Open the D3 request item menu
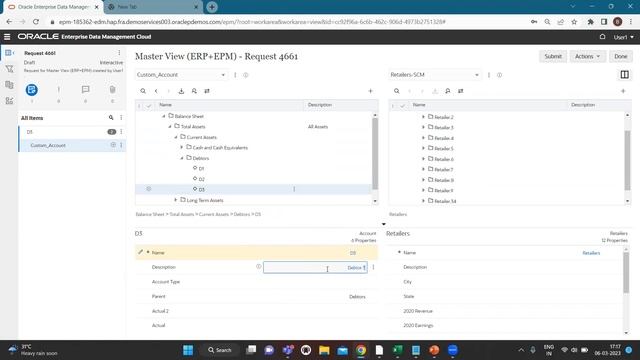 pyautogui.click(x=121, y=132)
